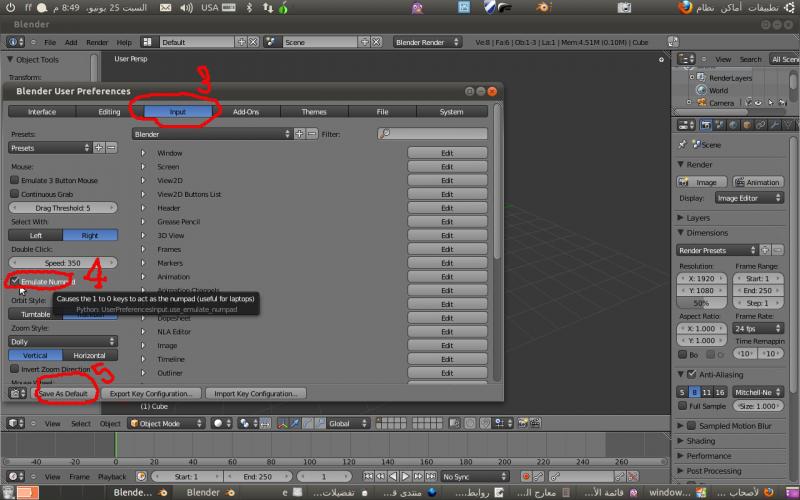Toggle the Emulate Numpad checkbox
The width and height of the screenshot is (800, 500).
click(x=14, y=281)
